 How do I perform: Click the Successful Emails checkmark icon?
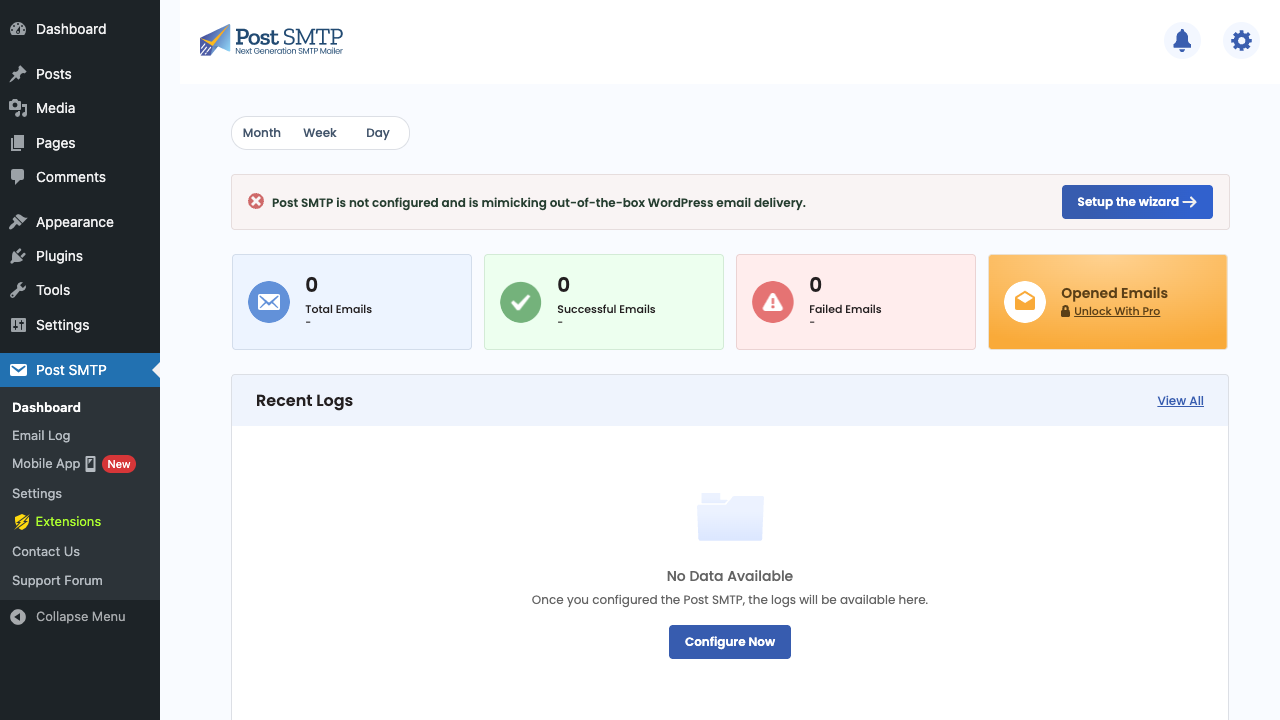click(x=521, y=302)
